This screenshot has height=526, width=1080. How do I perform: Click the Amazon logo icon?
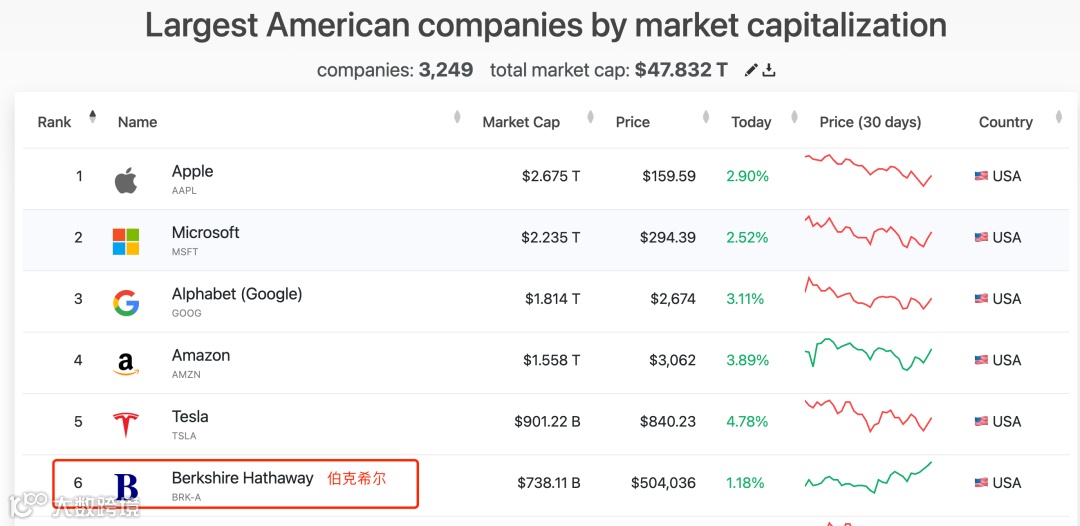[126, 364]
